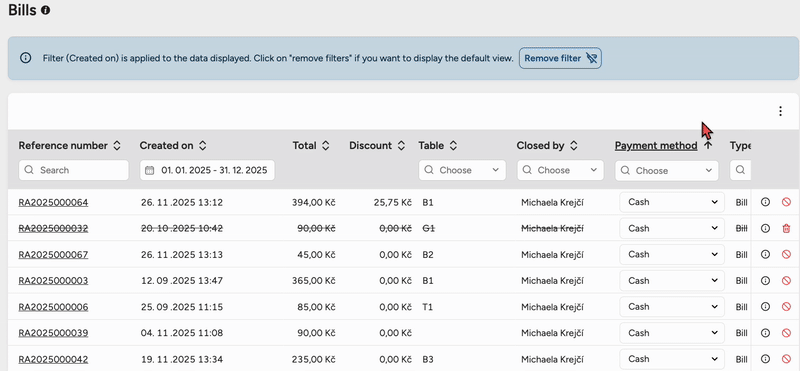Open bill link RA2025000042
This screenshot has height=371, width=800.
(x=53, y=359)
